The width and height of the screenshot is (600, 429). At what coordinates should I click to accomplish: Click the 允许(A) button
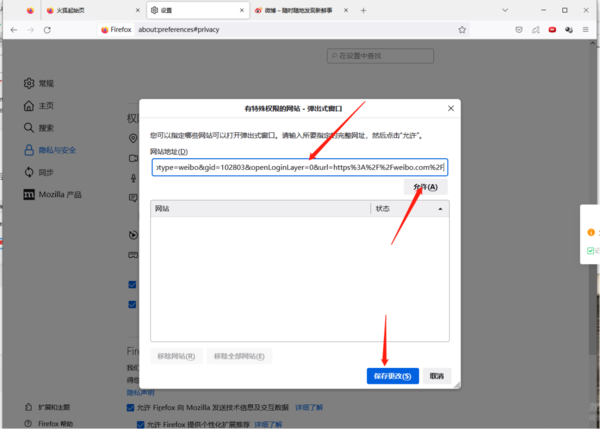[x=426, y=187]
